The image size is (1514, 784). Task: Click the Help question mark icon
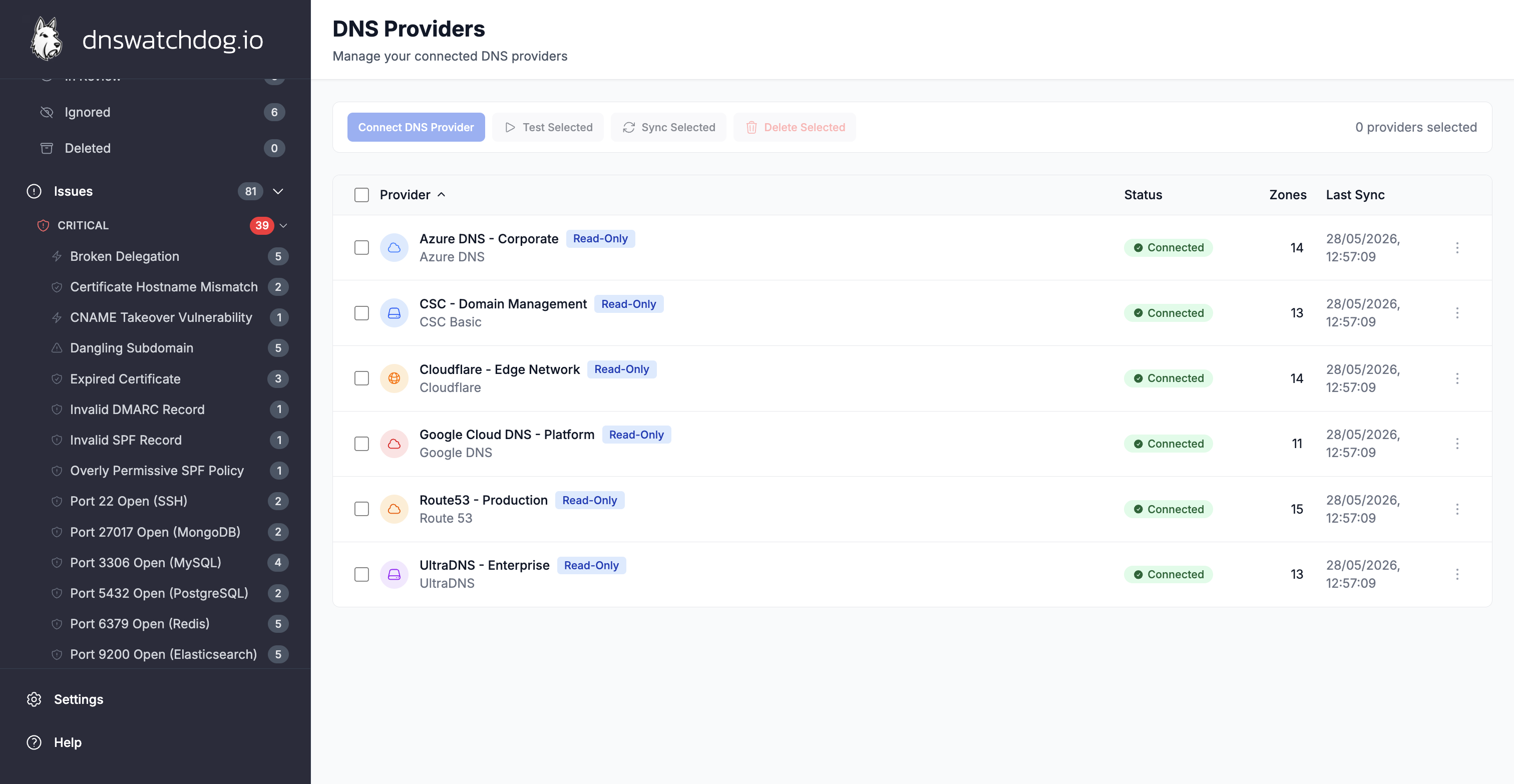[x=34, y=742]
